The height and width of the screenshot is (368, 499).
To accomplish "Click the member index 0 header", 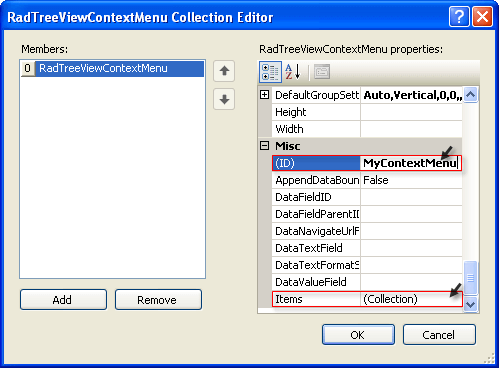I will (x=28, y=68).
